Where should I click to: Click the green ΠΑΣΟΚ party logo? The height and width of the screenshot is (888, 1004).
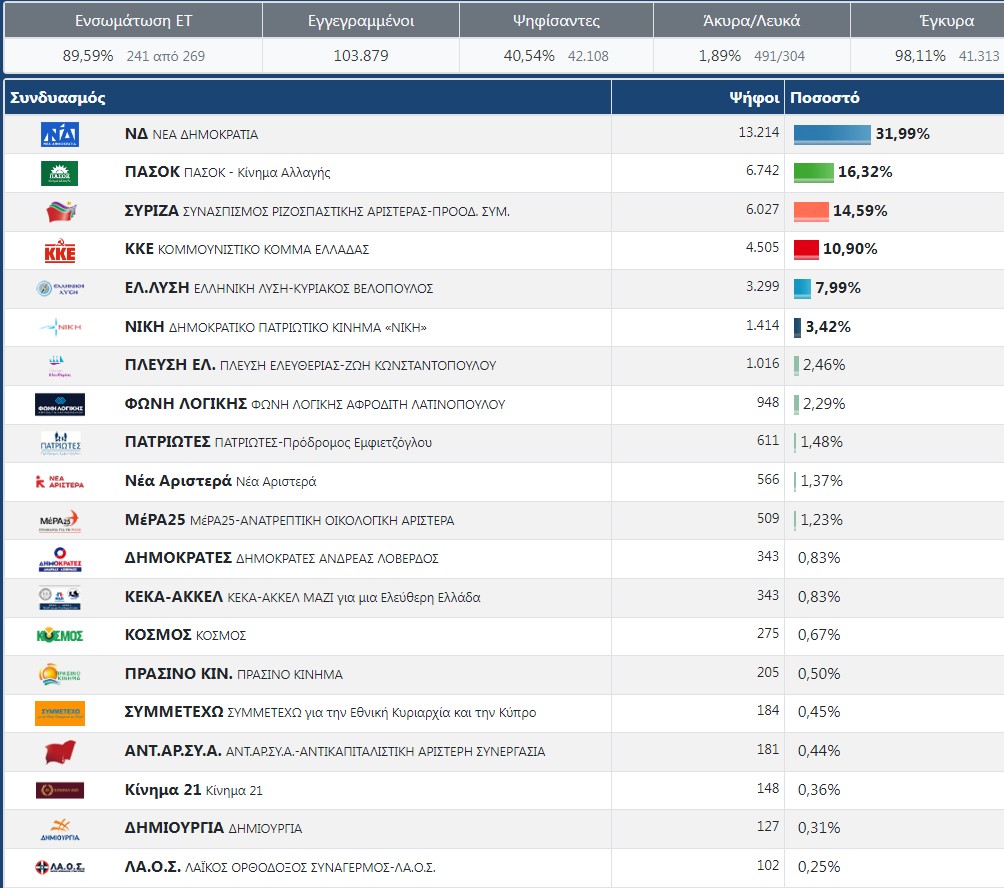coord(59,173)
